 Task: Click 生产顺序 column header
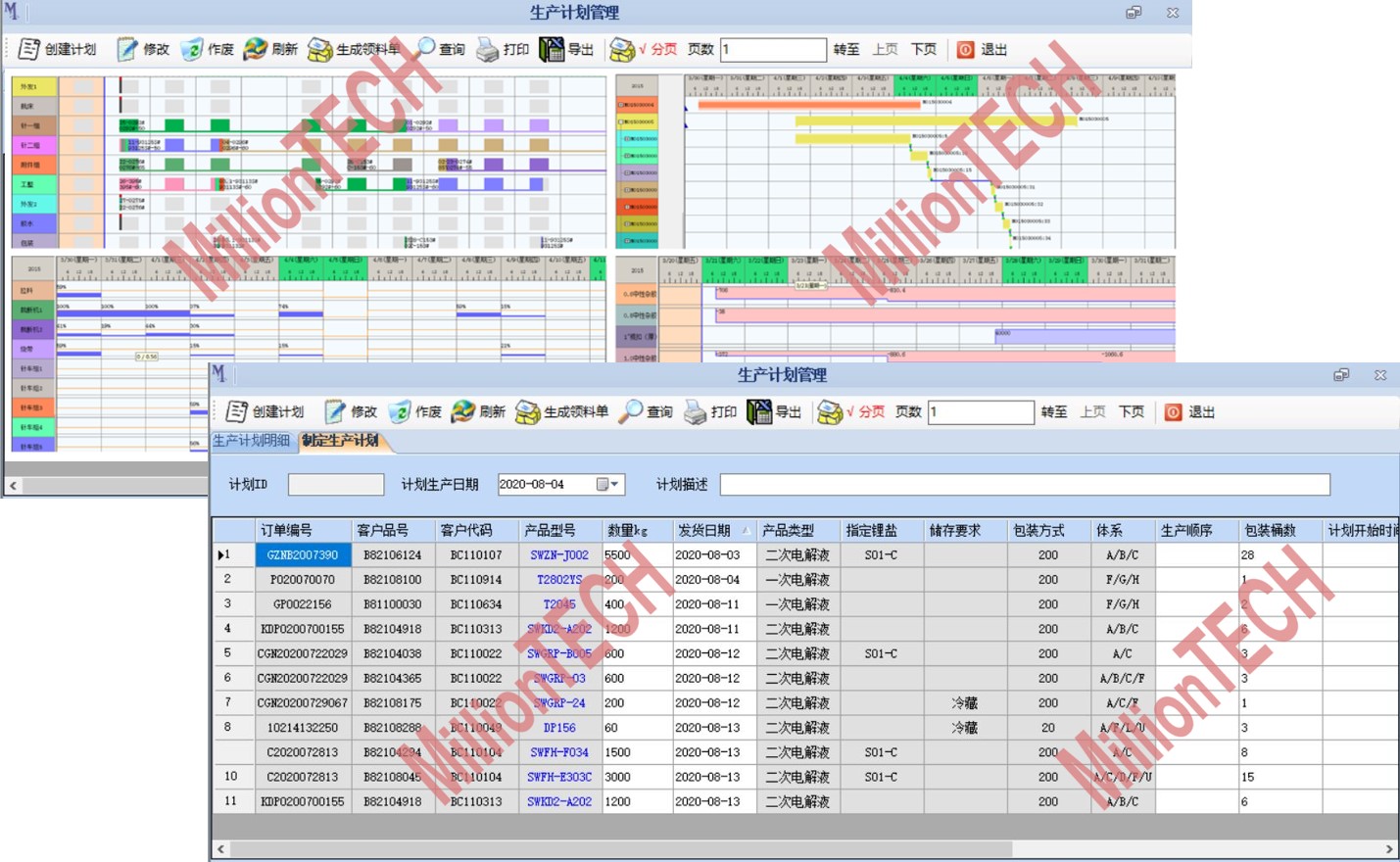click(1197, 531)
